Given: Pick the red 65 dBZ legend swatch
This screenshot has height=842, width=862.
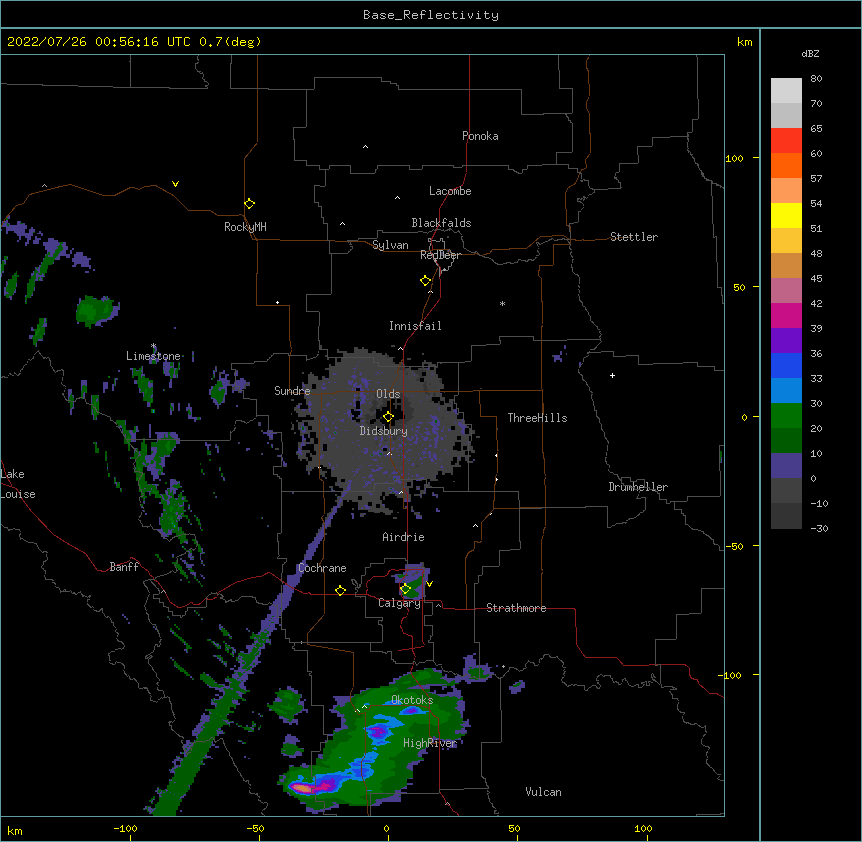Looking at the screenshot, I should tap(786, 140).
